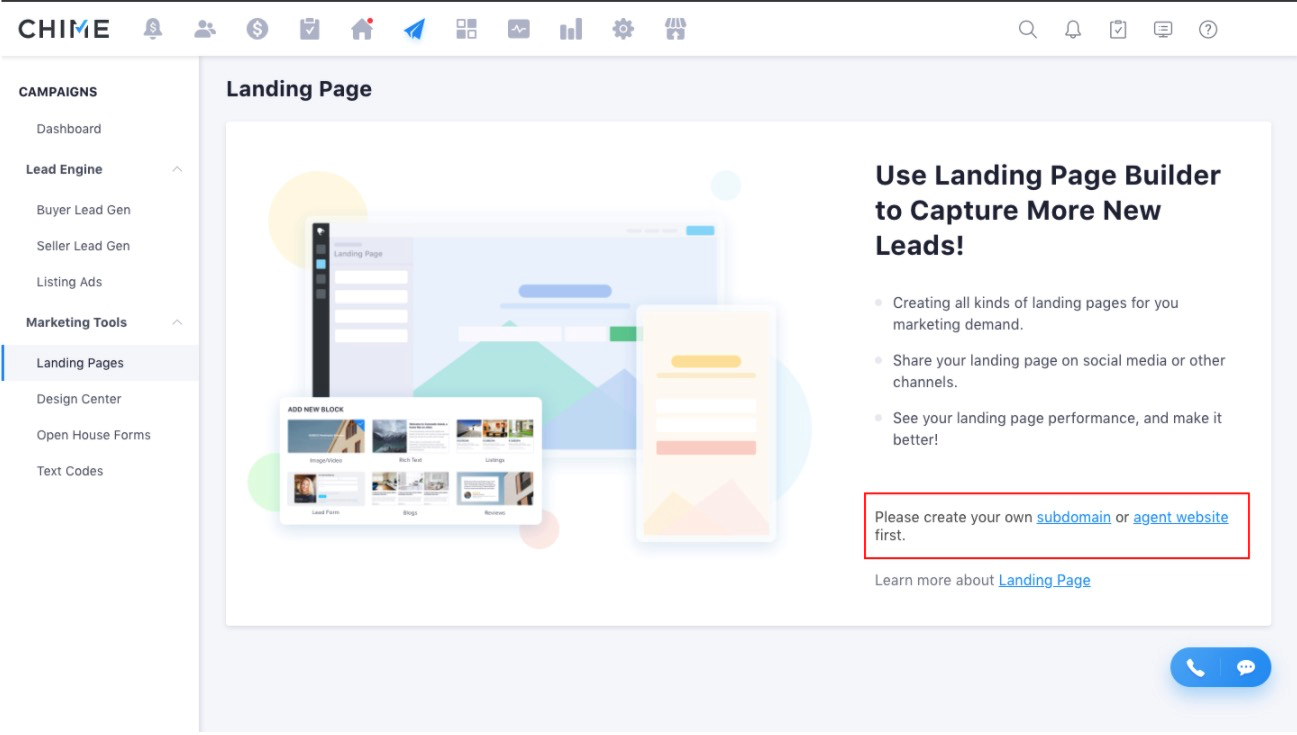The image size is (1297, 735).
Task: Open Design Center from sidebar
Action: tap(79, 399)
